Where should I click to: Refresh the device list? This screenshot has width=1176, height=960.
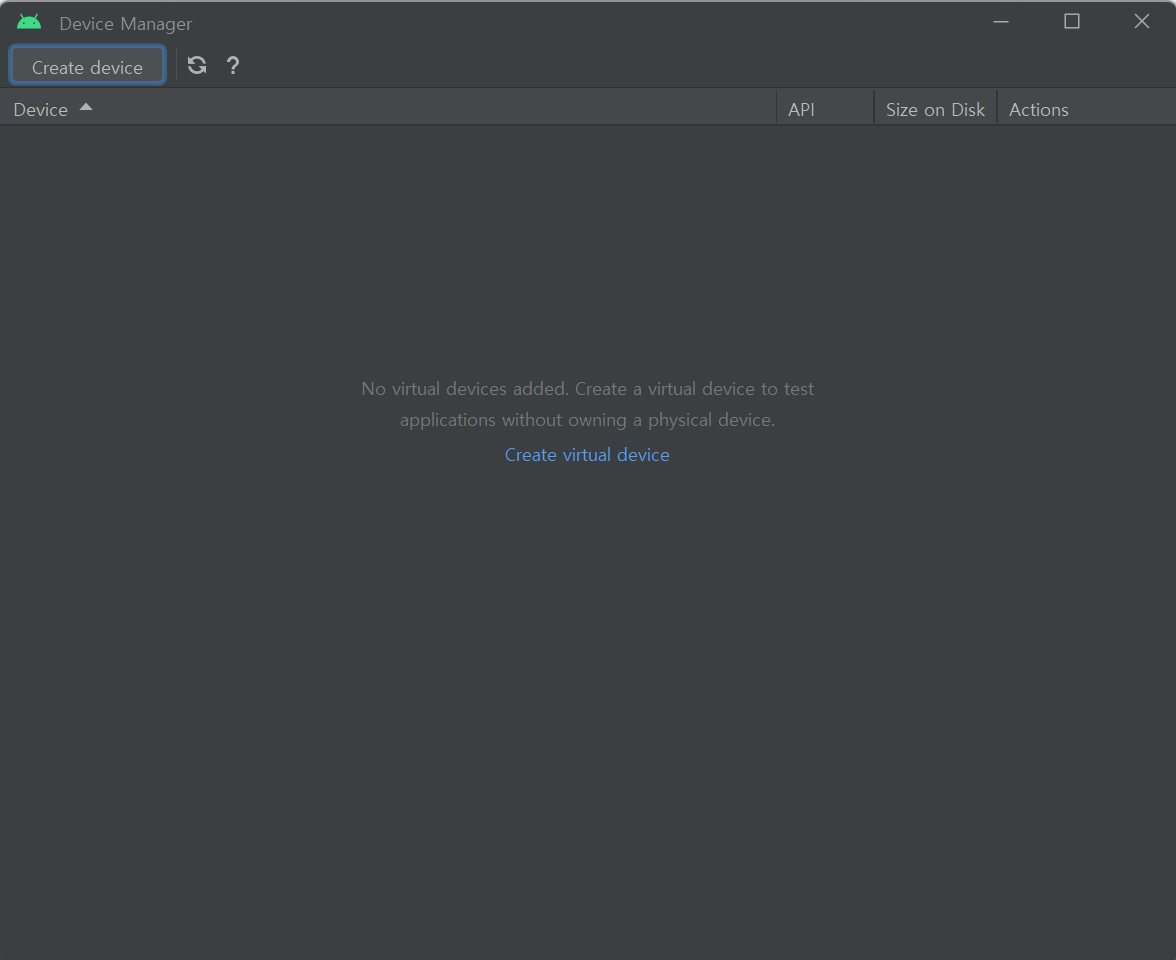197,66
